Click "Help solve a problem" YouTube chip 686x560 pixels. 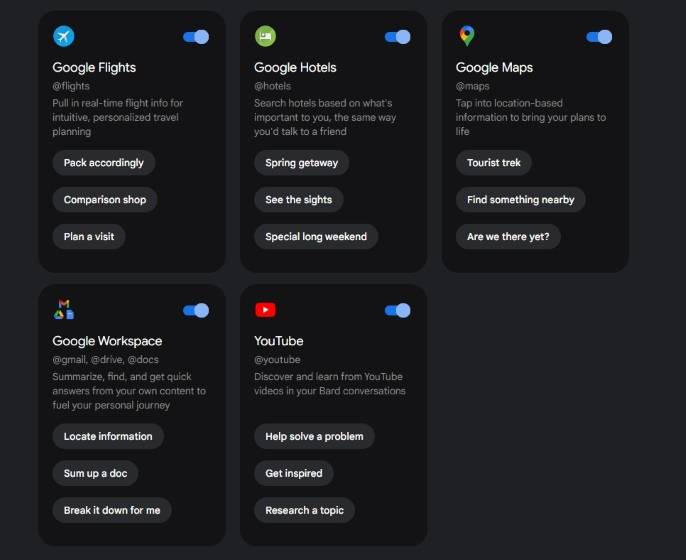click(315, 436)
